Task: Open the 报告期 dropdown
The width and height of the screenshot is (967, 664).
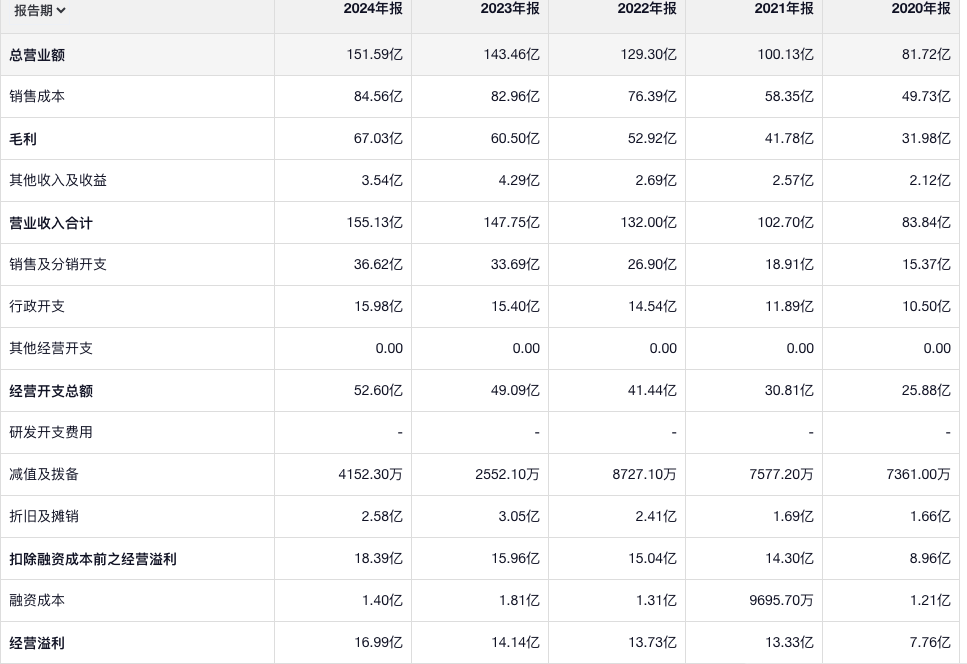Action: tap(40, 11)
